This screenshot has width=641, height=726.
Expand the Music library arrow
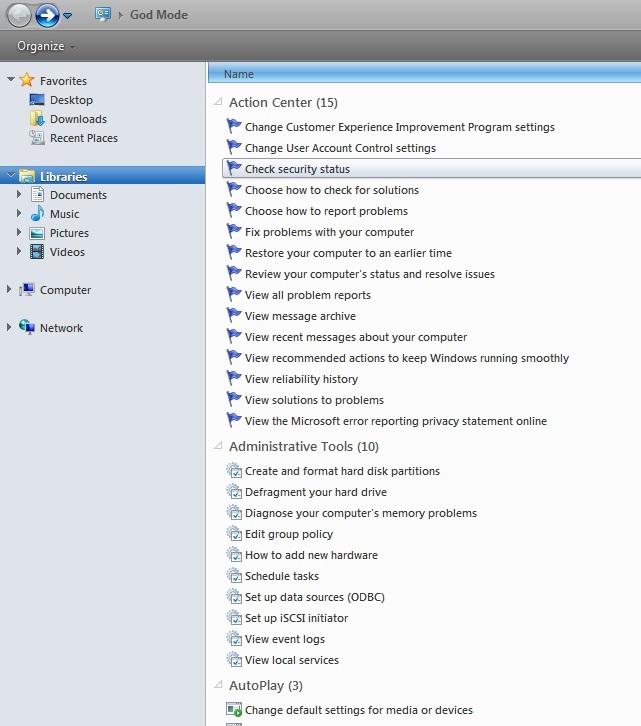coord(19,213)
